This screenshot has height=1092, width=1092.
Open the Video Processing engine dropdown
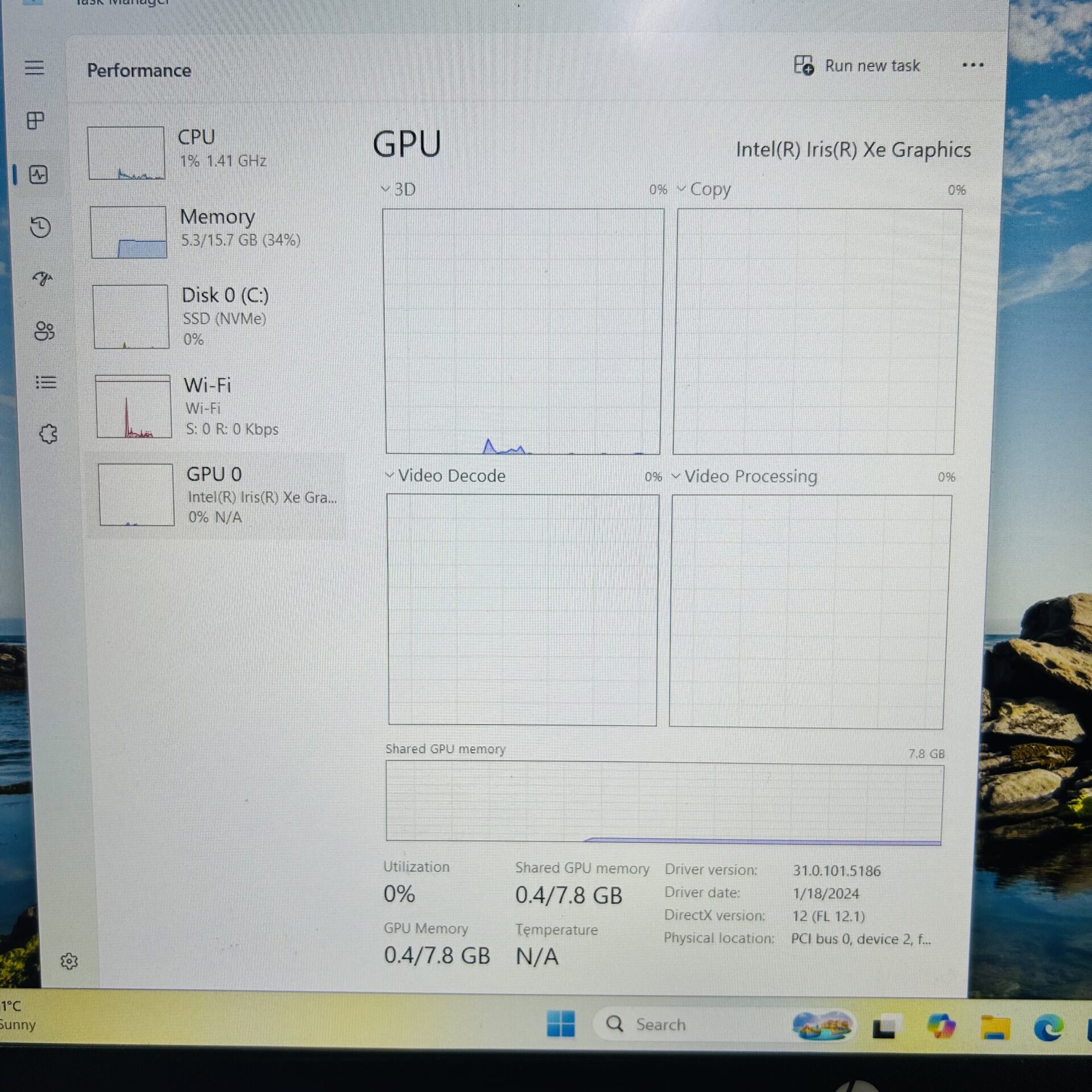click(x=744, y=476)
